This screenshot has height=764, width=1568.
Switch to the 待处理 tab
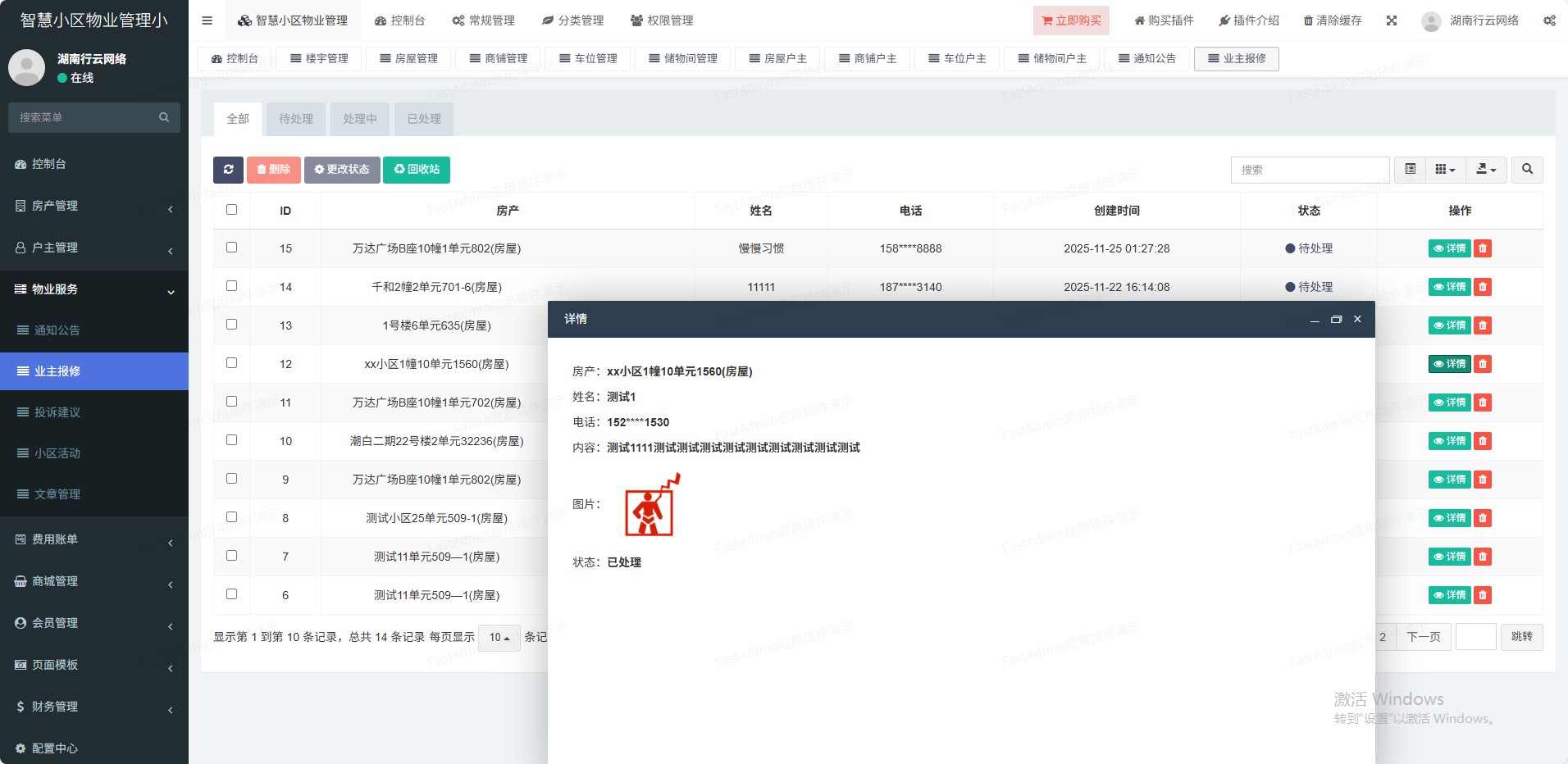pos(295,119)
